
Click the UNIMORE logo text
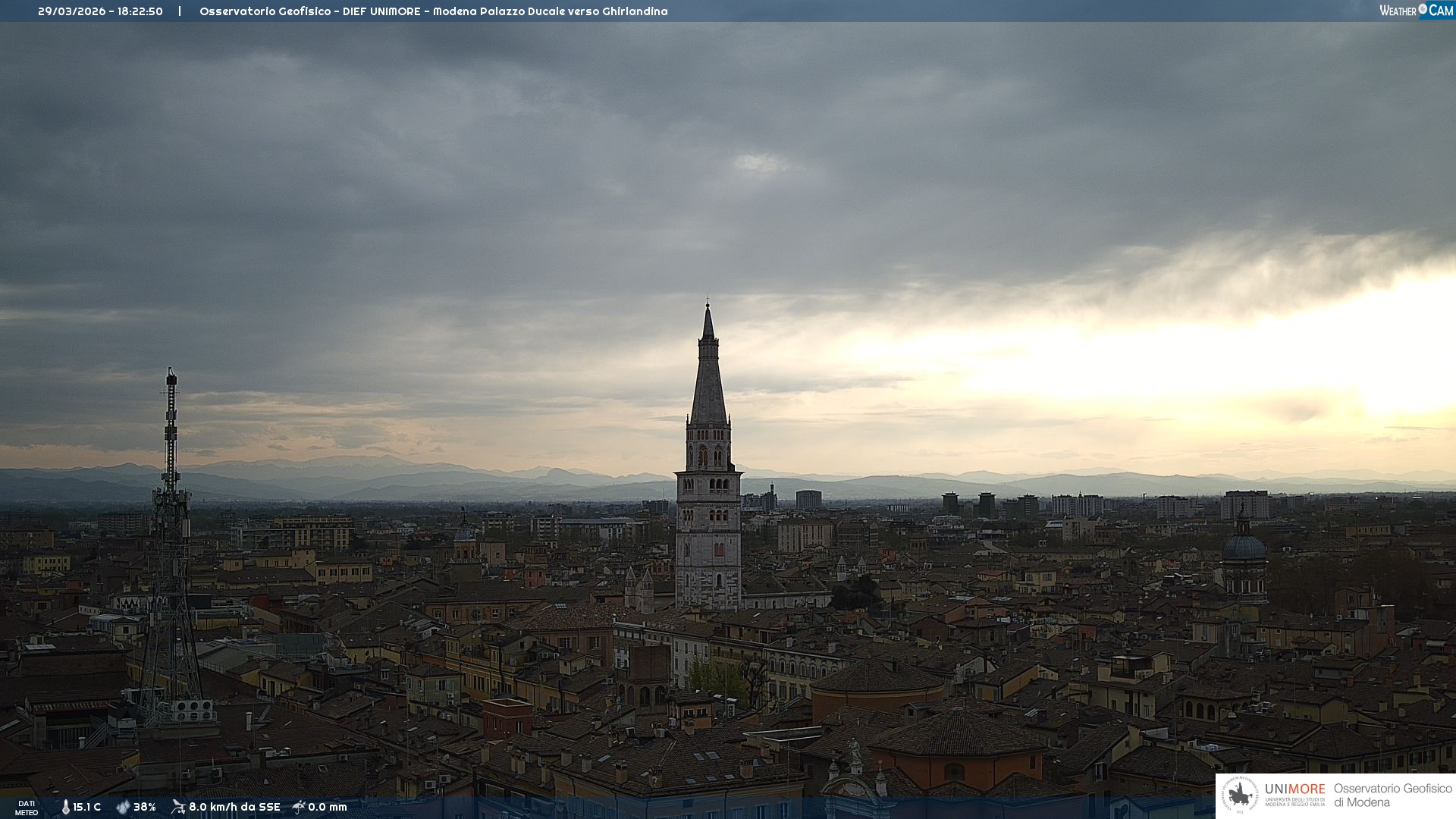click(x=1294, y=789)
